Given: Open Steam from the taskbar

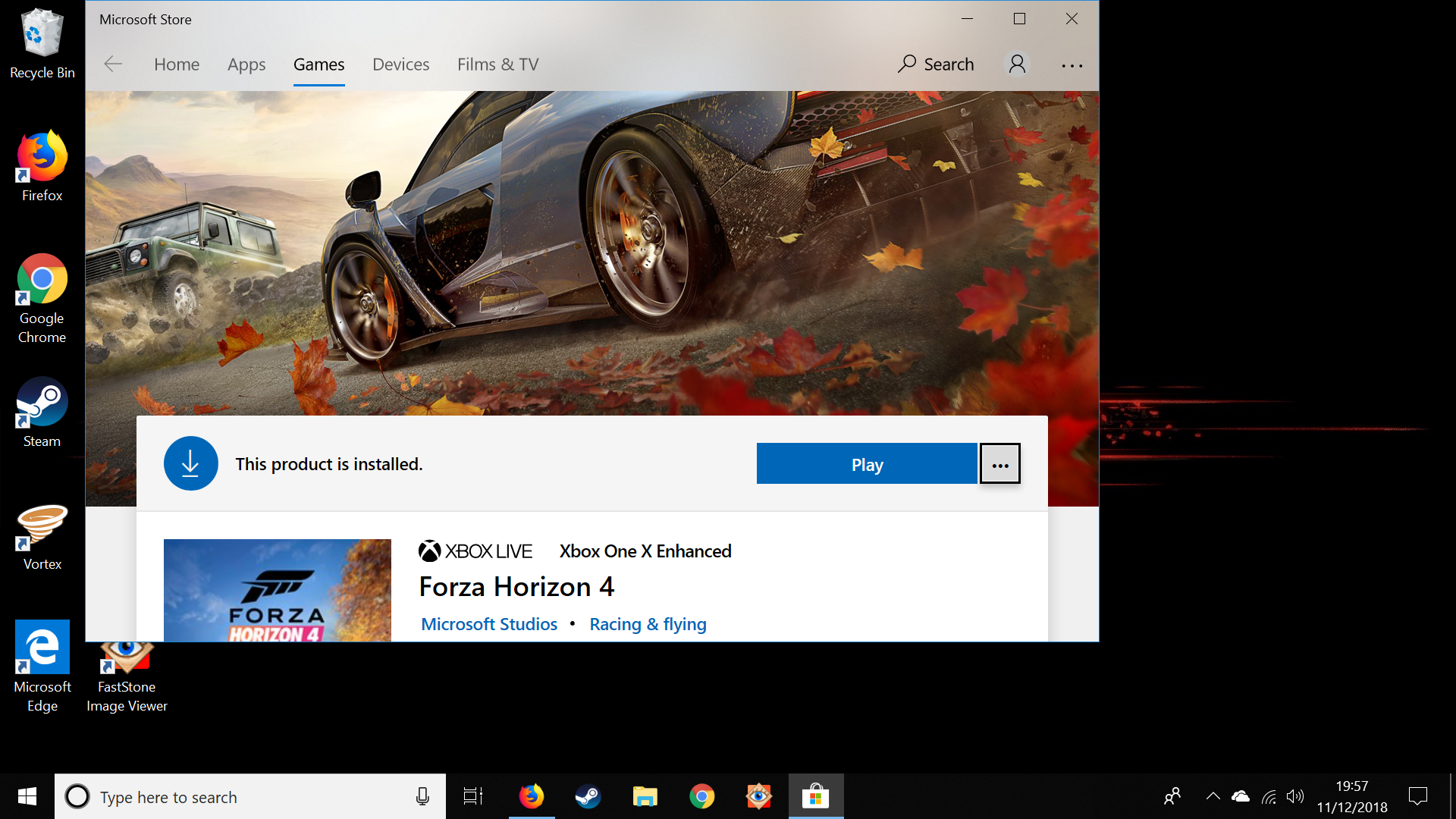Looking at the screenshot, I should point(588,796).
